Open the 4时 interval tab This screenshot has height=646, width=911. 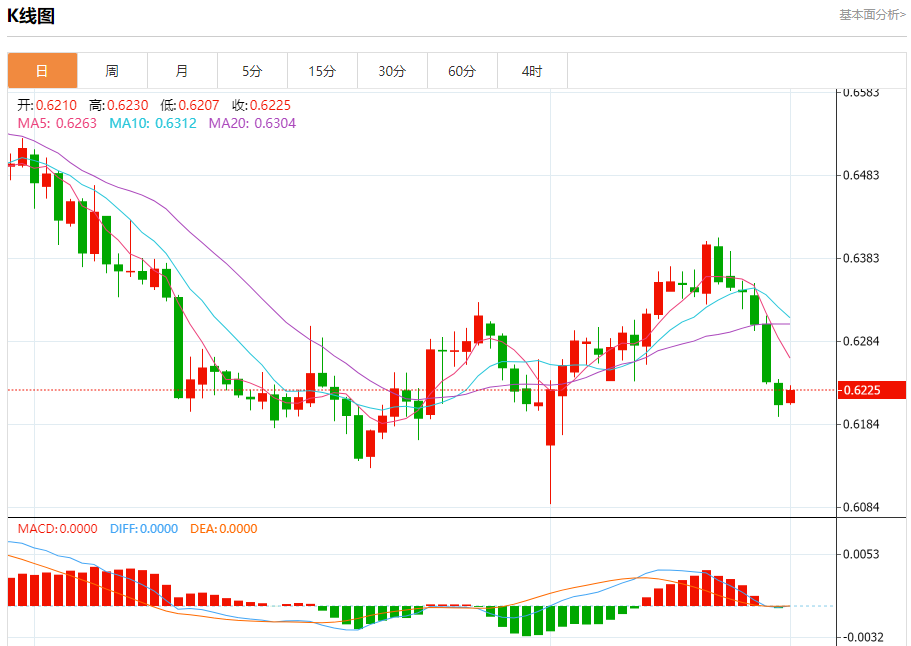(x=532, y=71)
